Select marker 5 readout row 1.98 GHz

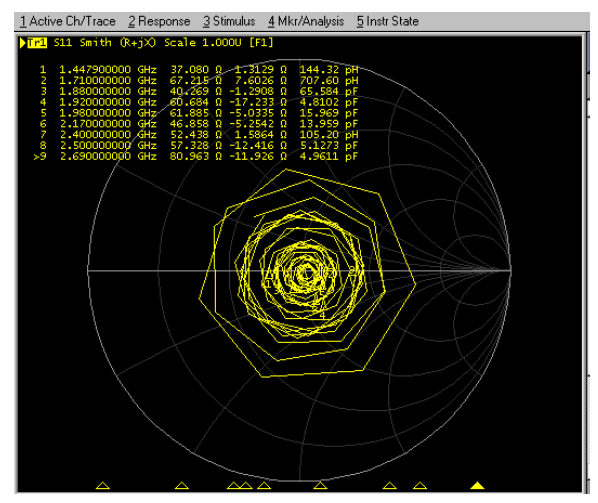click(199, 113)
